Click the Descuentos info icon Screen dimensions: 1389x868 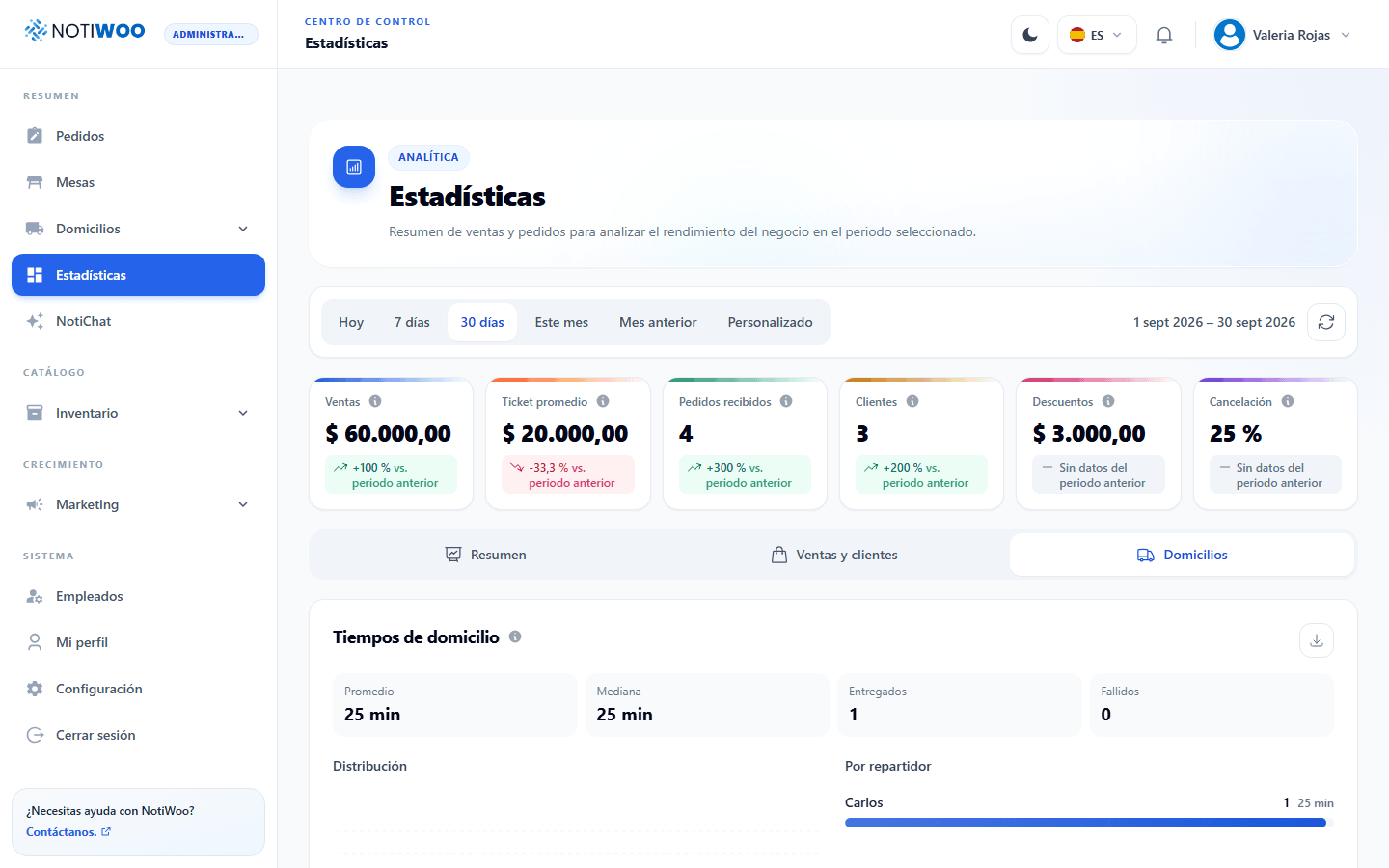pyautogui.click(x=1108, y=401)
